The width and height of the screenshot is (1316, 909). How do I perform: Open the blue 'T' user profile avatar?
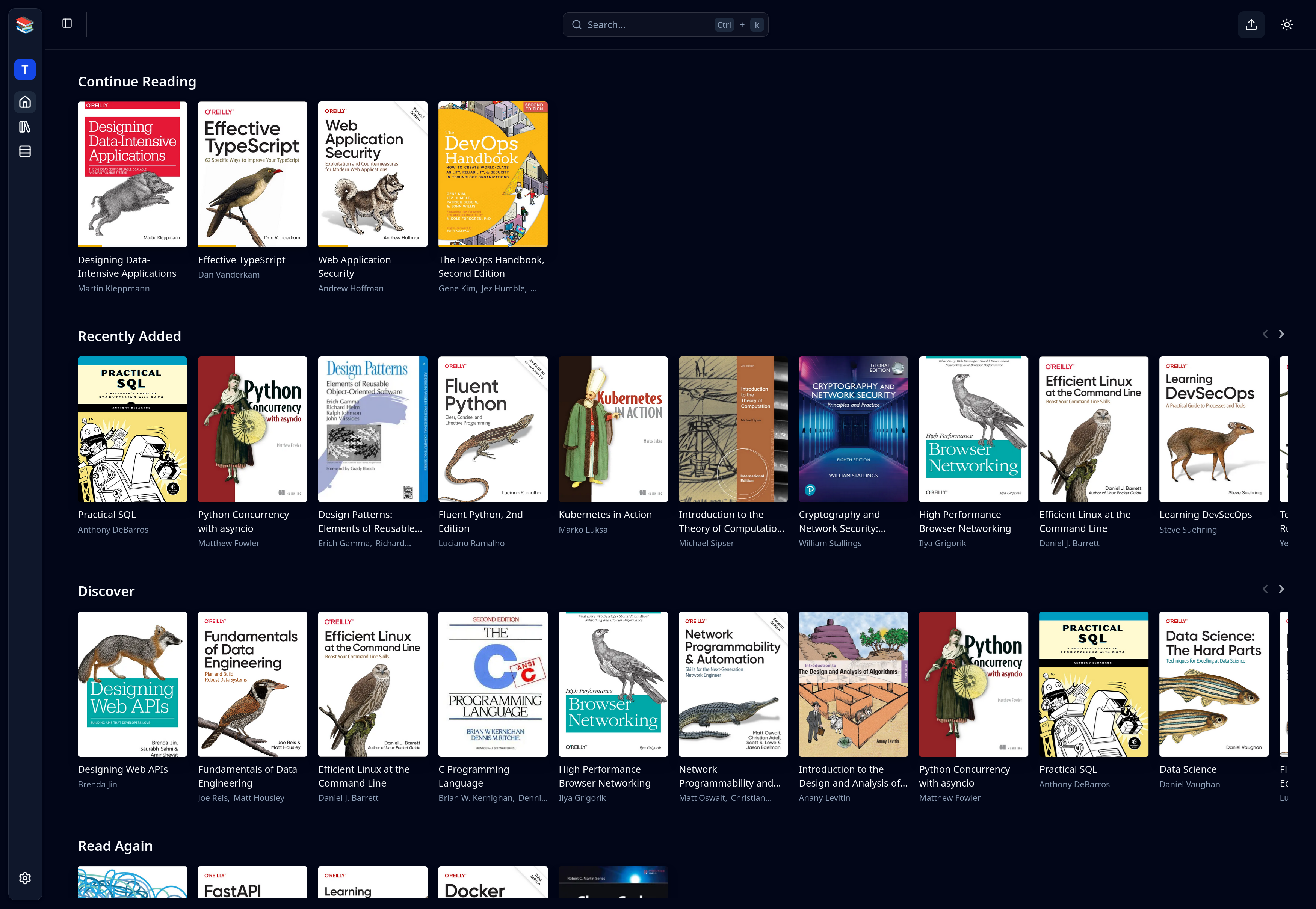coord(24,69)
